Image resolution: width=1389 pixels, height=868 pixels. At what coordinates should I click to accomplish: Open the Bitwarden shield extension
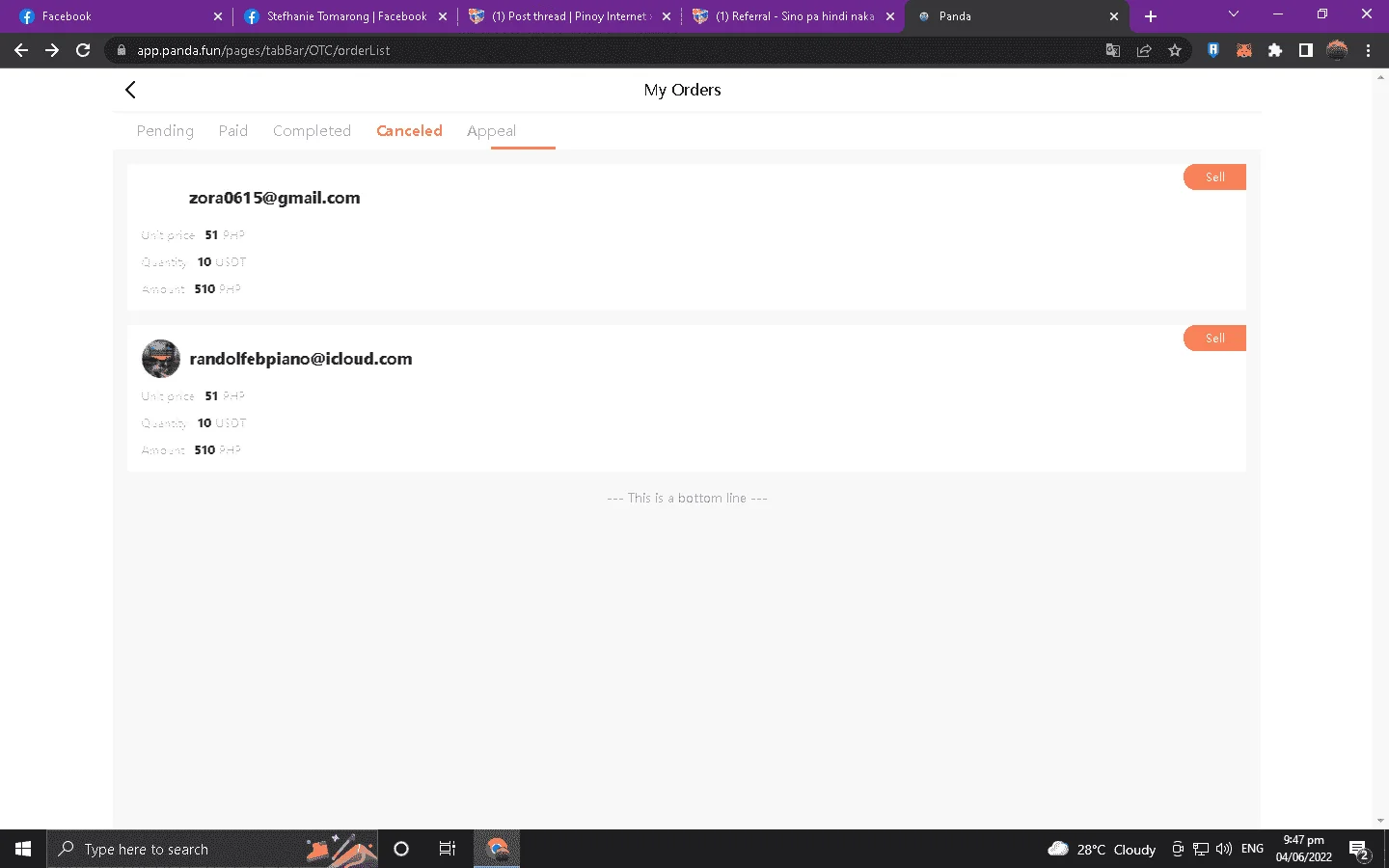1213,50
